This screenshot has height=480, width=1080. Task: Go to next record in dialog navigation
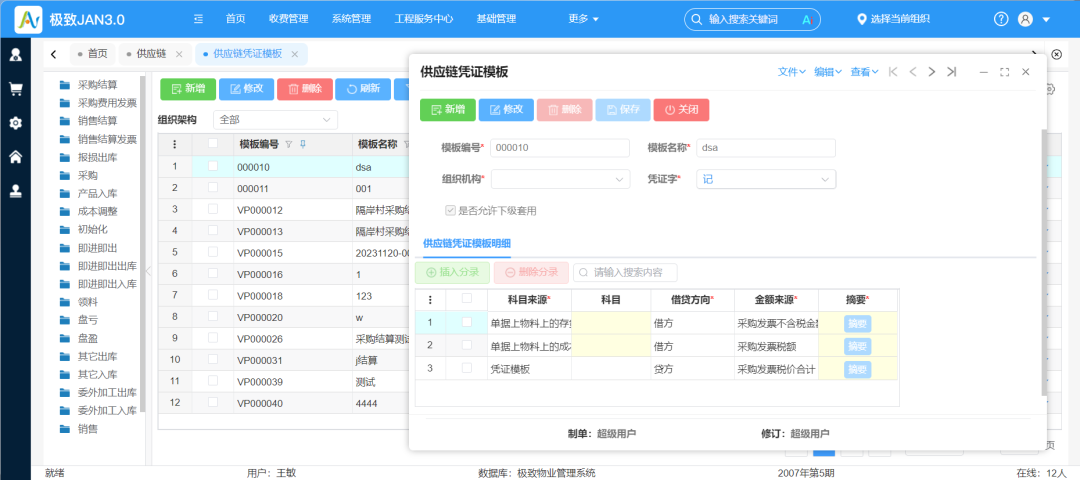point(932,72)
